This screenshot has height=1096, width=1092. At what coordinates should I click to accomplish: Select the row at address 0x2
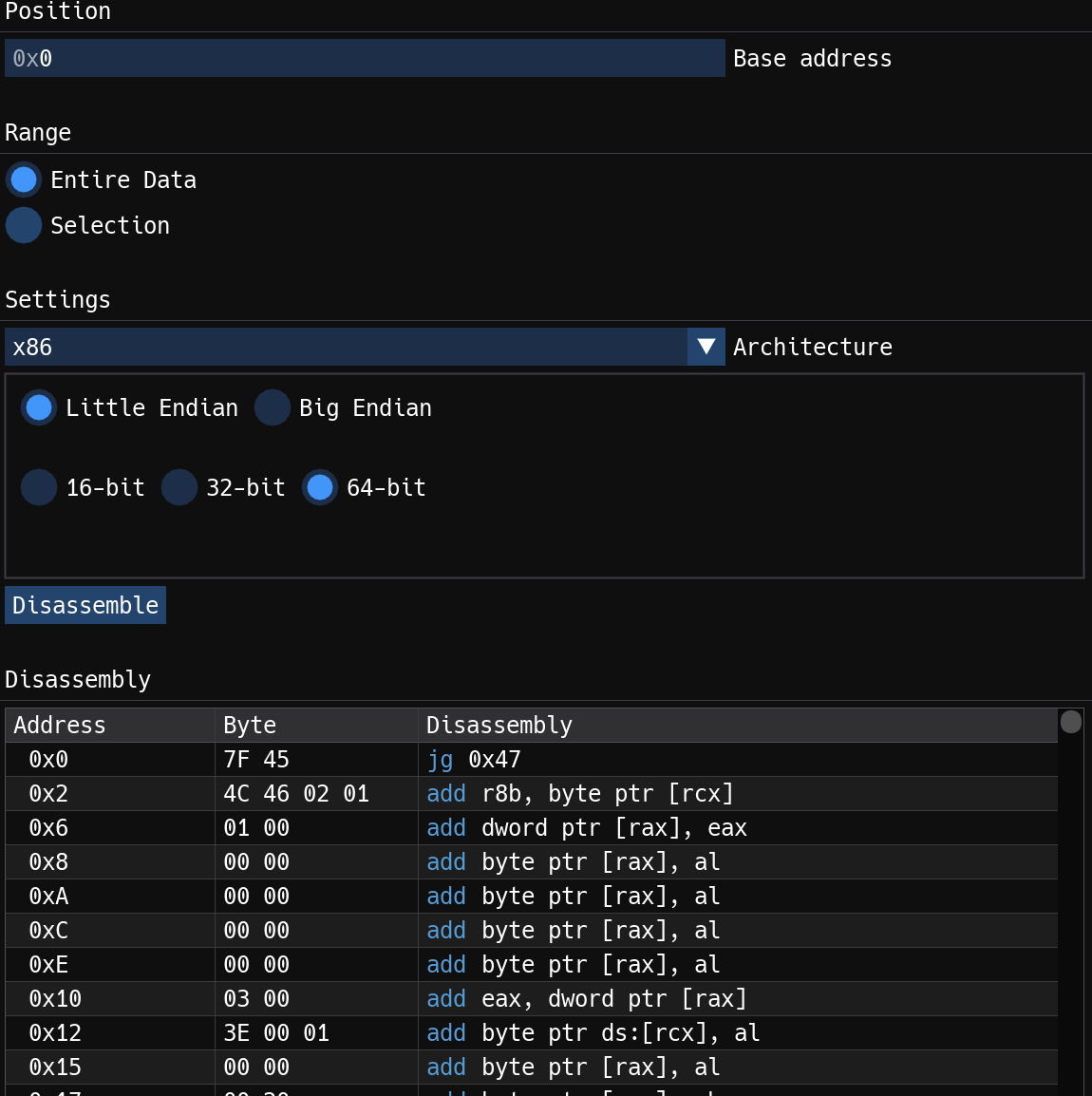coord(531,793)
